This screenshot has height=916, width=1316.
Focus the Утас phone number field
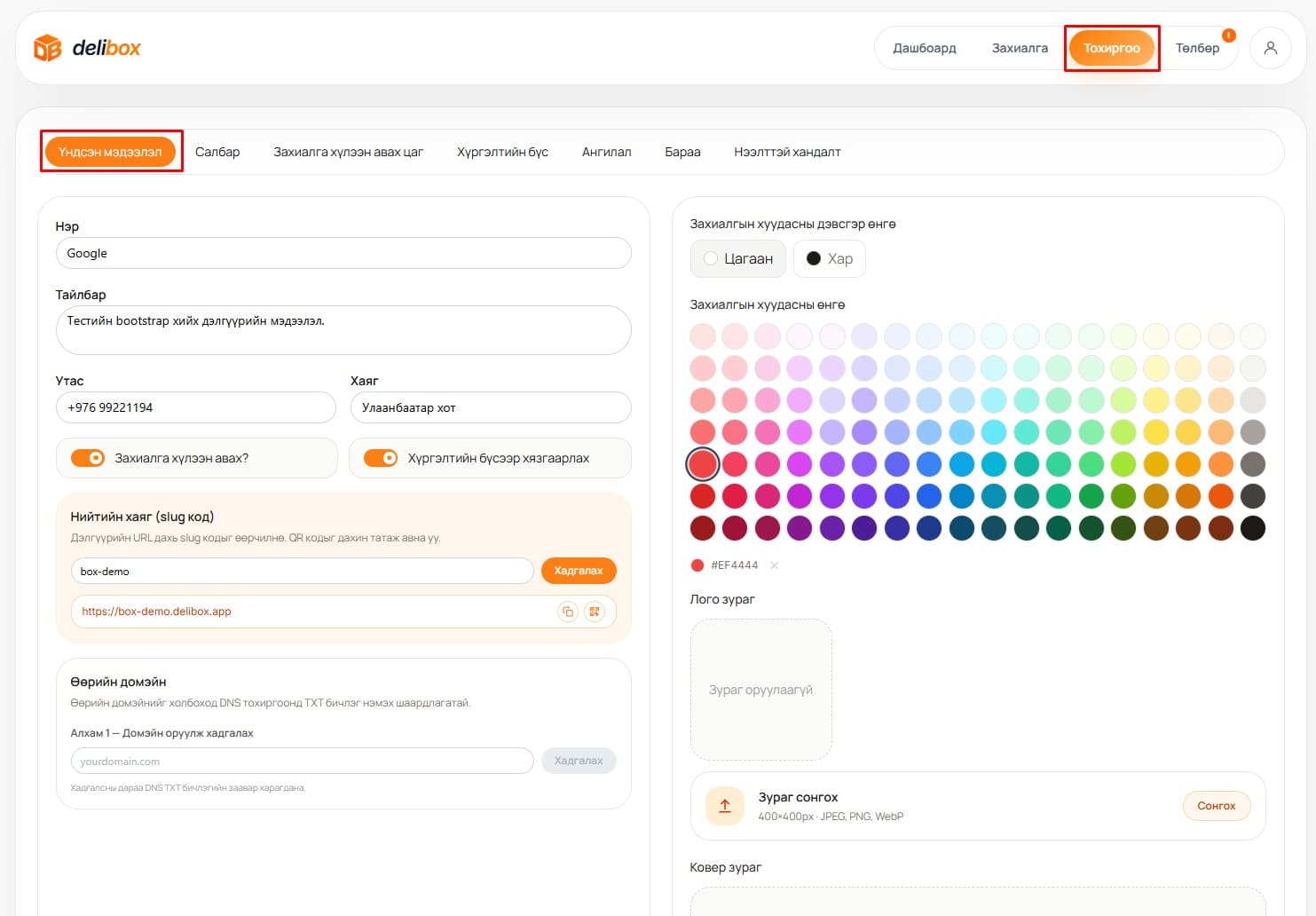pos(196,407)
